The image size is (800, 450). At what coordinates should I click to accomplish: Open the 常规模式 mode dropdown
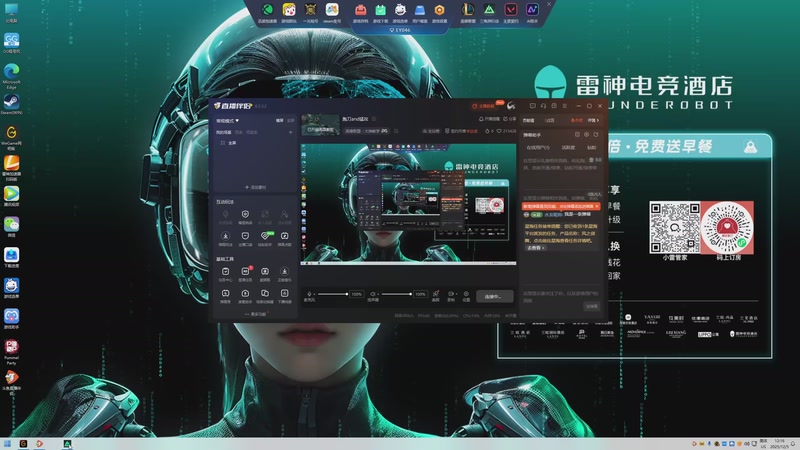pos(228,121)
